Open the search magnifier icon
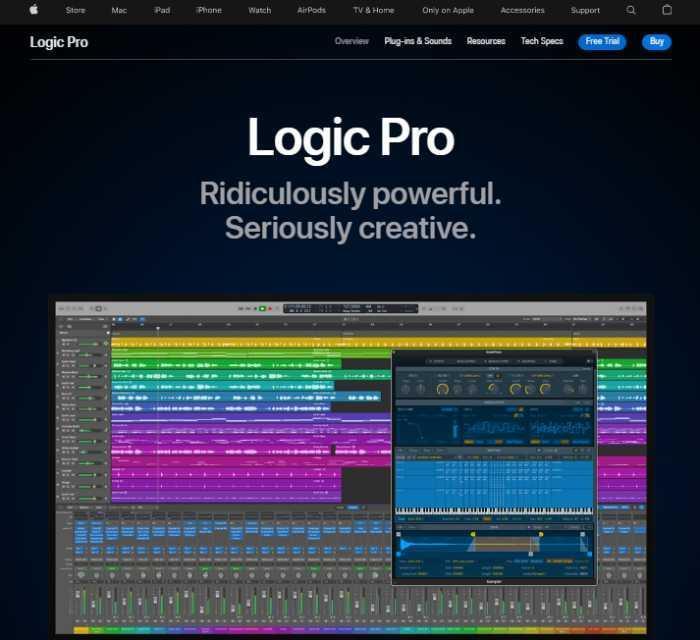This screenshot has height=640, width=700. (631, 10)
